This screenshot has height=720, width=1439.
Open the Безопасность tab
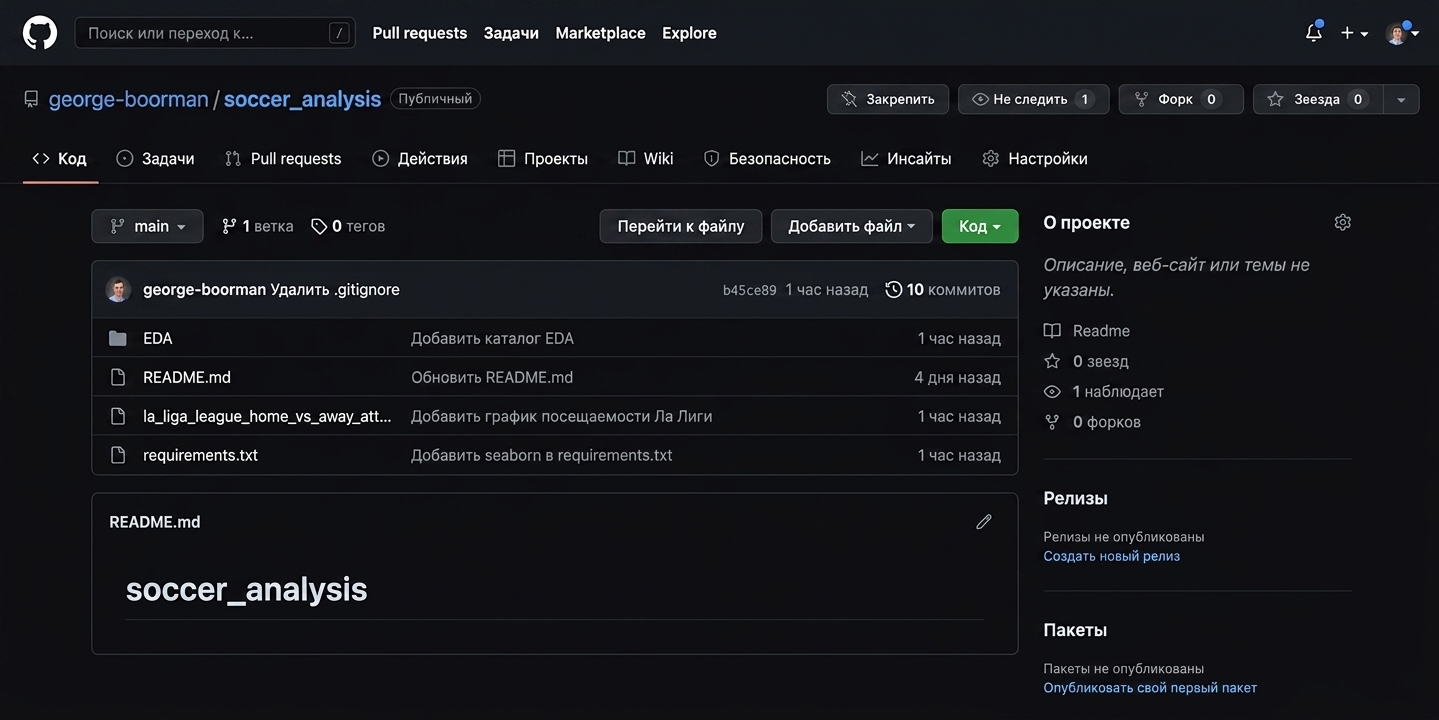(767, 158)
